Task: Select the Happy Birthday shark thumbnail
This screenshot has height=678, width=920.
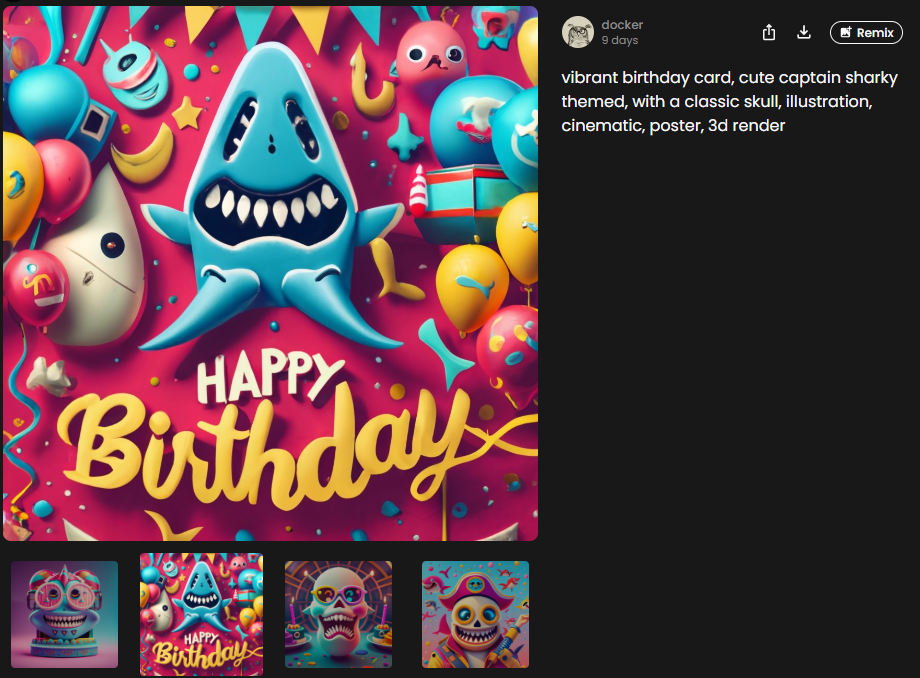Action: [x=201, y=614]
